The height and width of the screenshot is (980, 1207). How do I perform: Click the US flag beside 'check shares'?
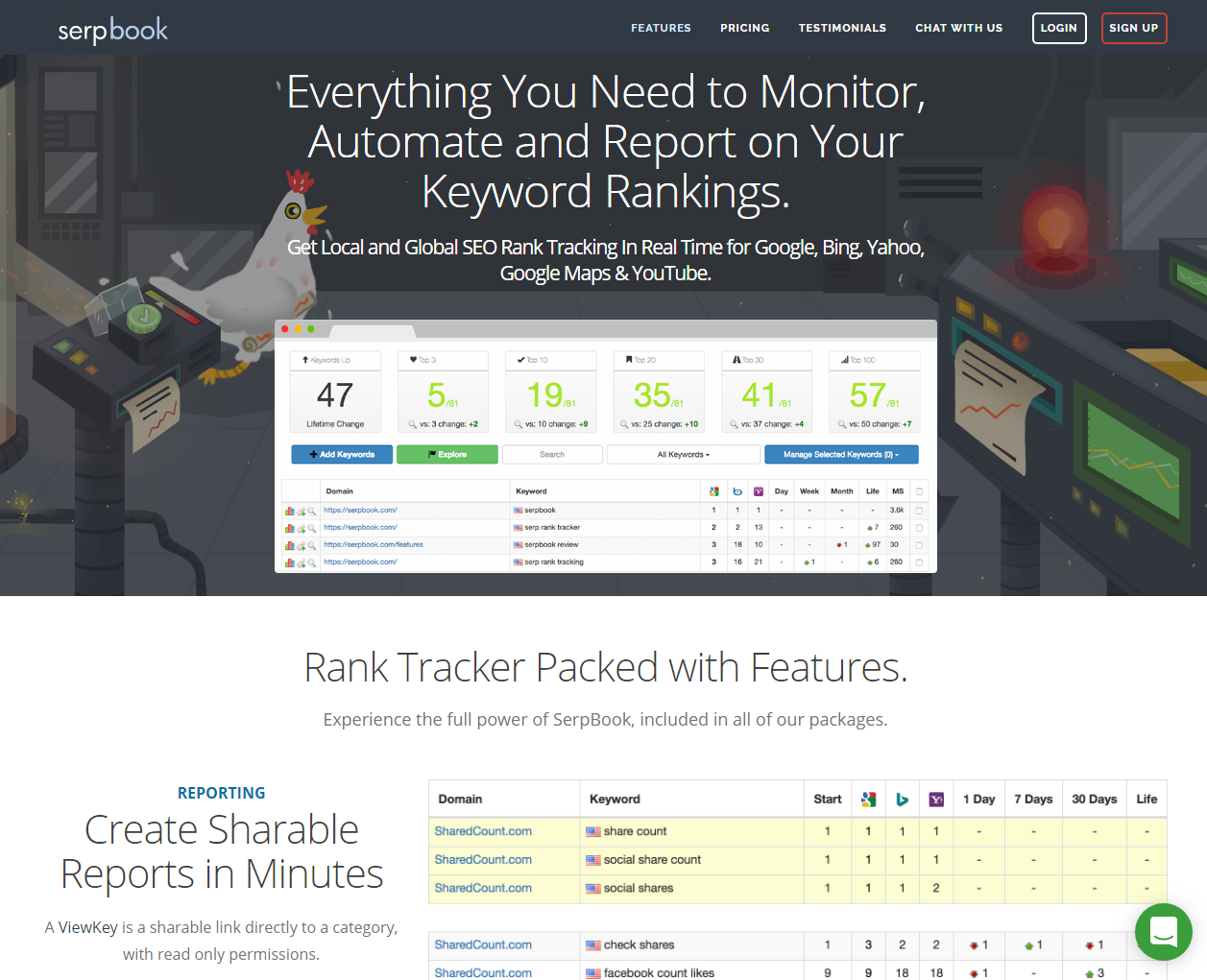pyautogui.click(x=593, y=945)
